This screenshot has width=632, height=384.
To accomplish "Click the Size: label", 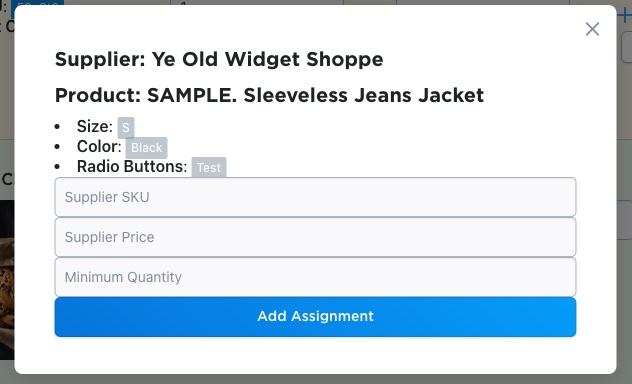I will 95,127.
